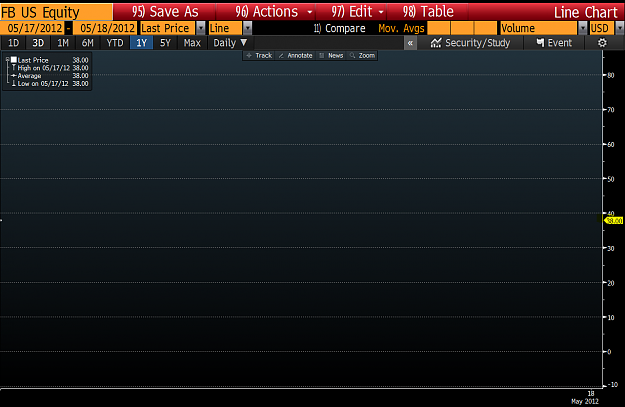Open the 98) Table view
This screenshot has height=407, width=625.
point(428,12)
